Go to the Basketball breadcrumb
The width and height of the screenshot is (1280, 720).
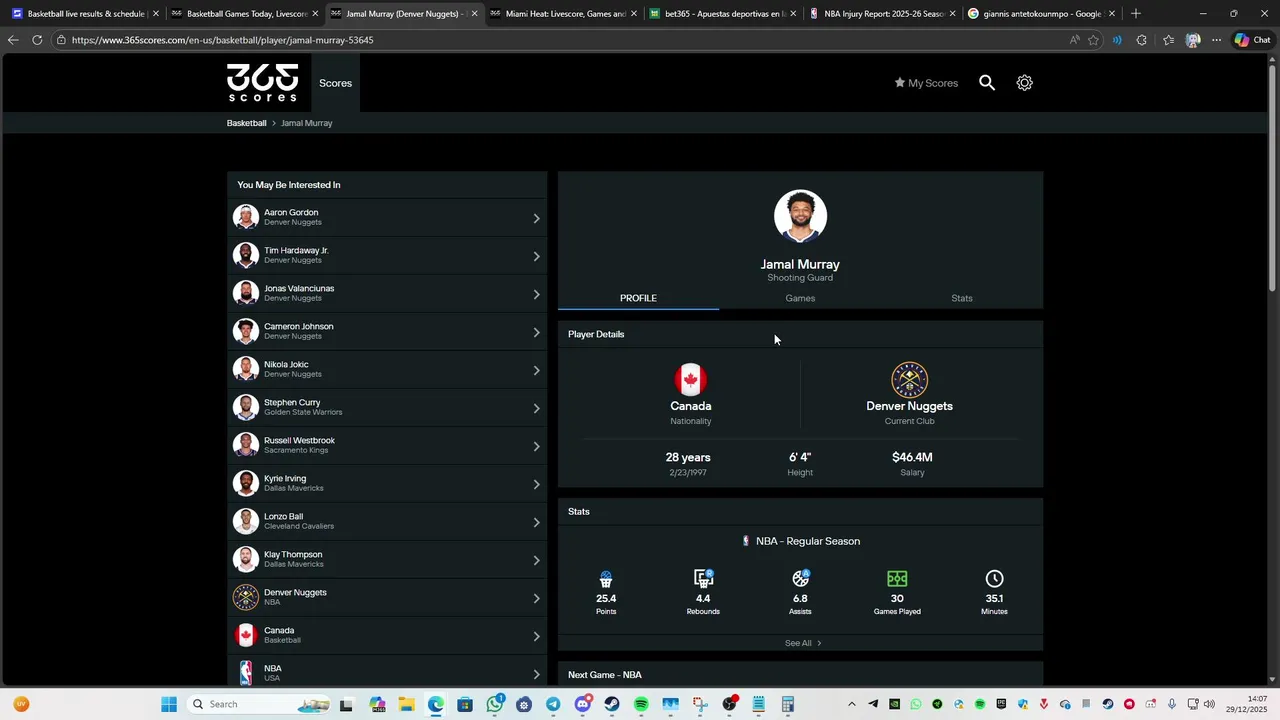[246, 123]
